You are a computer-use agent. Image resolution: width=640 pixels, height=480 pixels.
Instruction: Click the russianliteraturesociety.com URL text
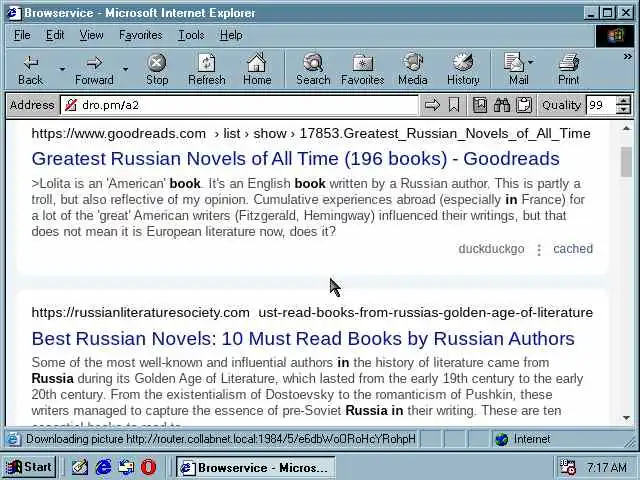point(312,313)
